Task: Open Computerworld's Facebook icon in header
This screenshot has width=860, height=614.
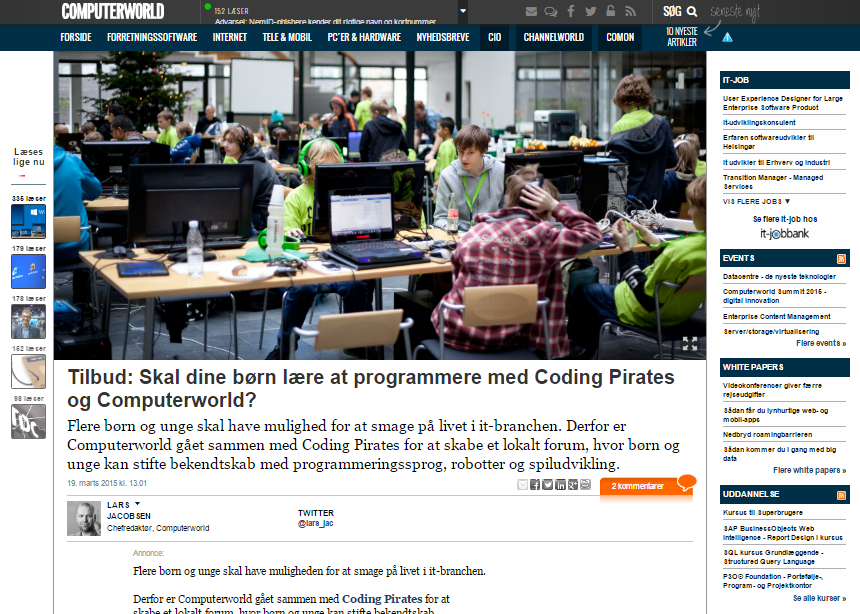Action: click(570, 12)
